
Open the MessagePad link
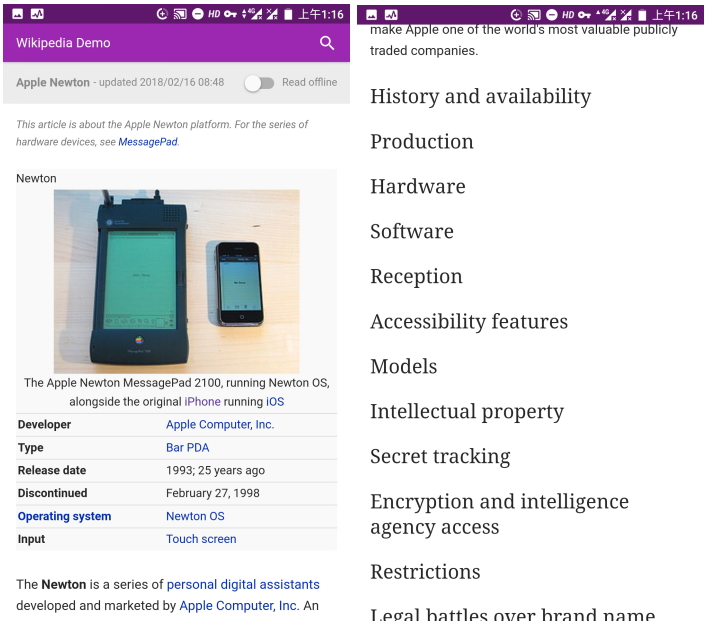click(x=148, y=142)
